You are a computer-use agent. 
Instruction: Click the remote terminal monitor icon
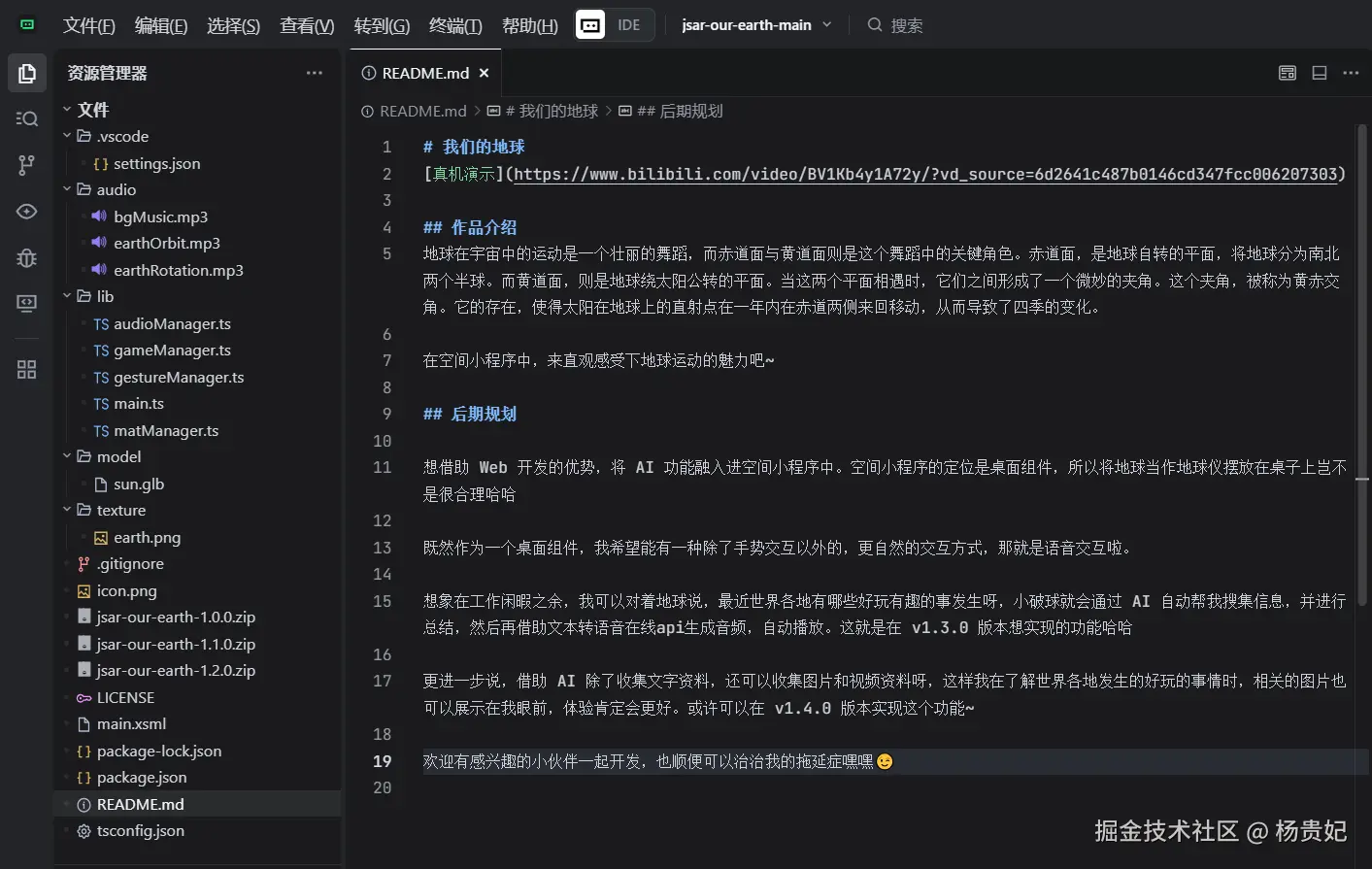point(26,303)
